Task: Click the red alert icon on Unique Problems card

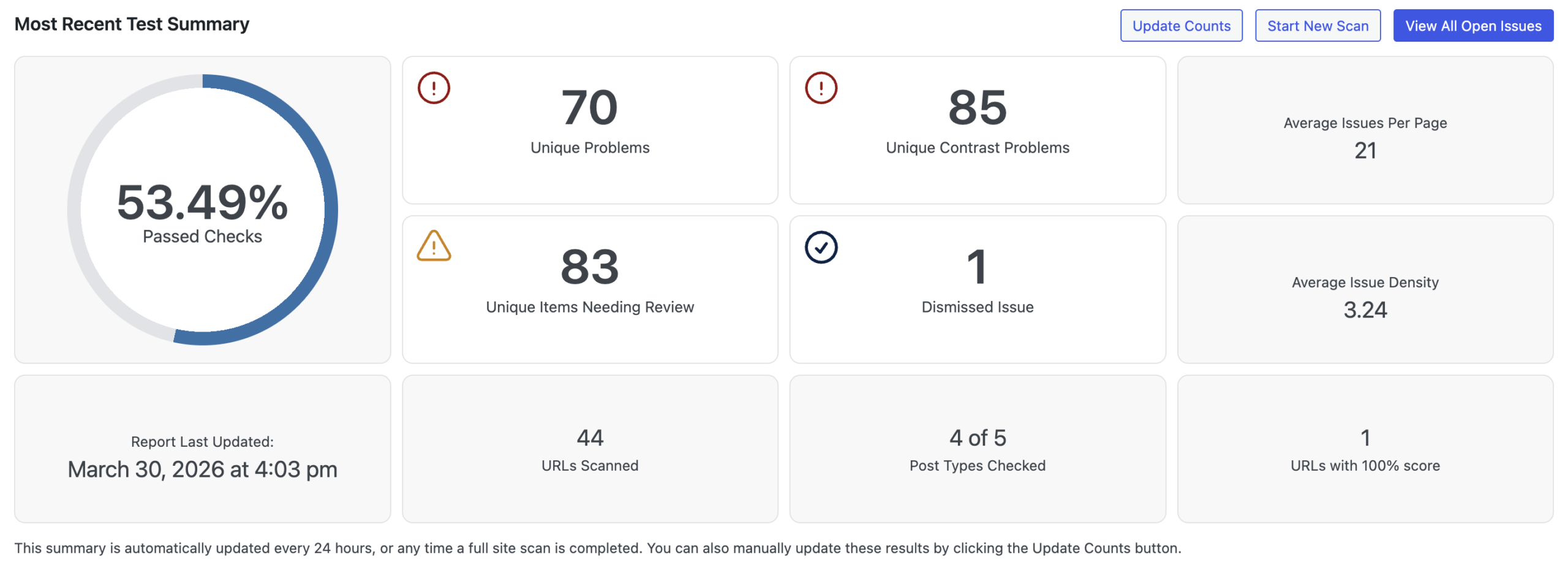Action: coord(433,87)
